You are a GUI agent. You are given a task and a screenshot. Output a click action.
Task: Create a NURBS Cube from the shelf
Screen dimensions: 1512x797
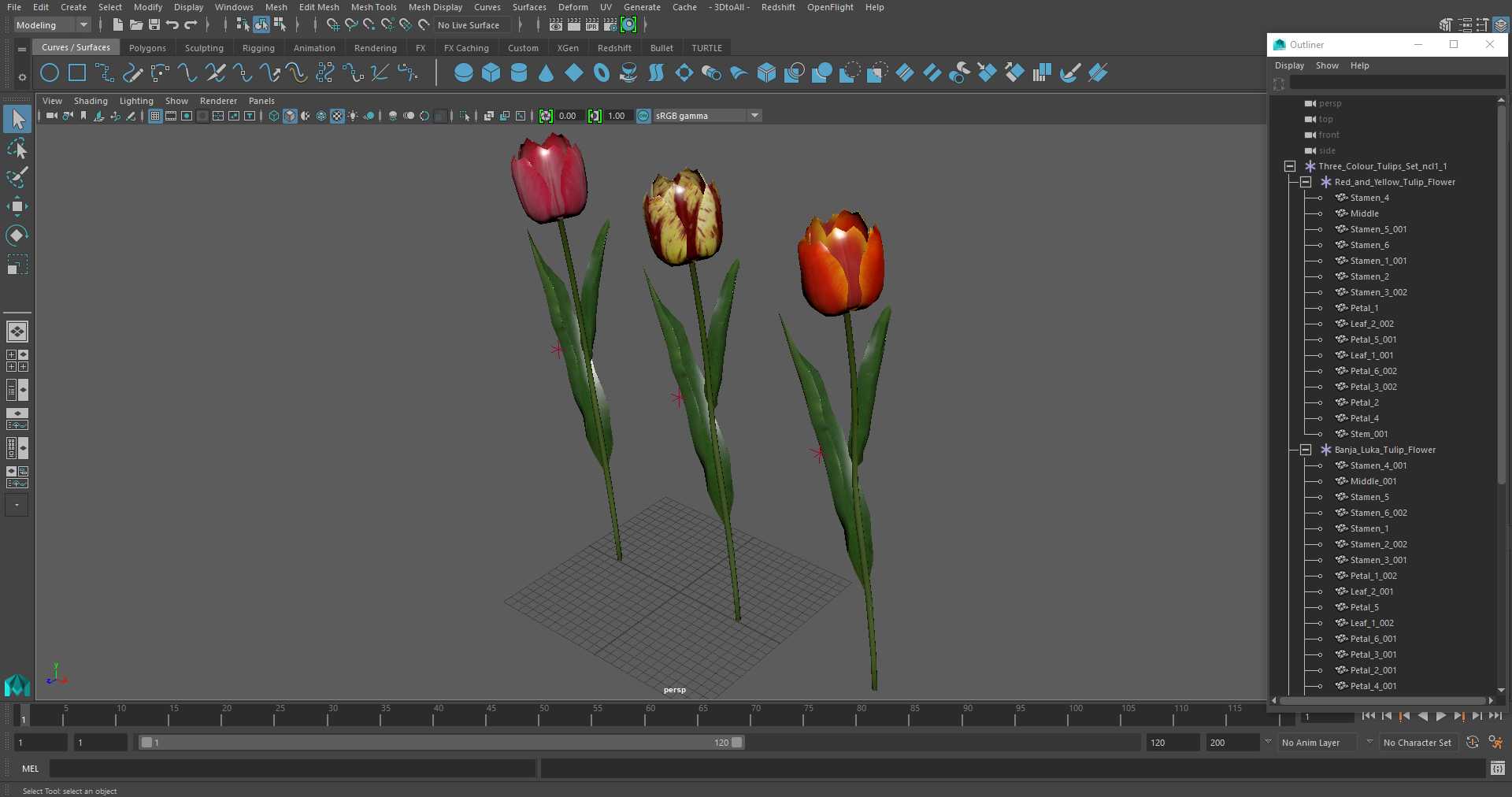tap(491, 73)
